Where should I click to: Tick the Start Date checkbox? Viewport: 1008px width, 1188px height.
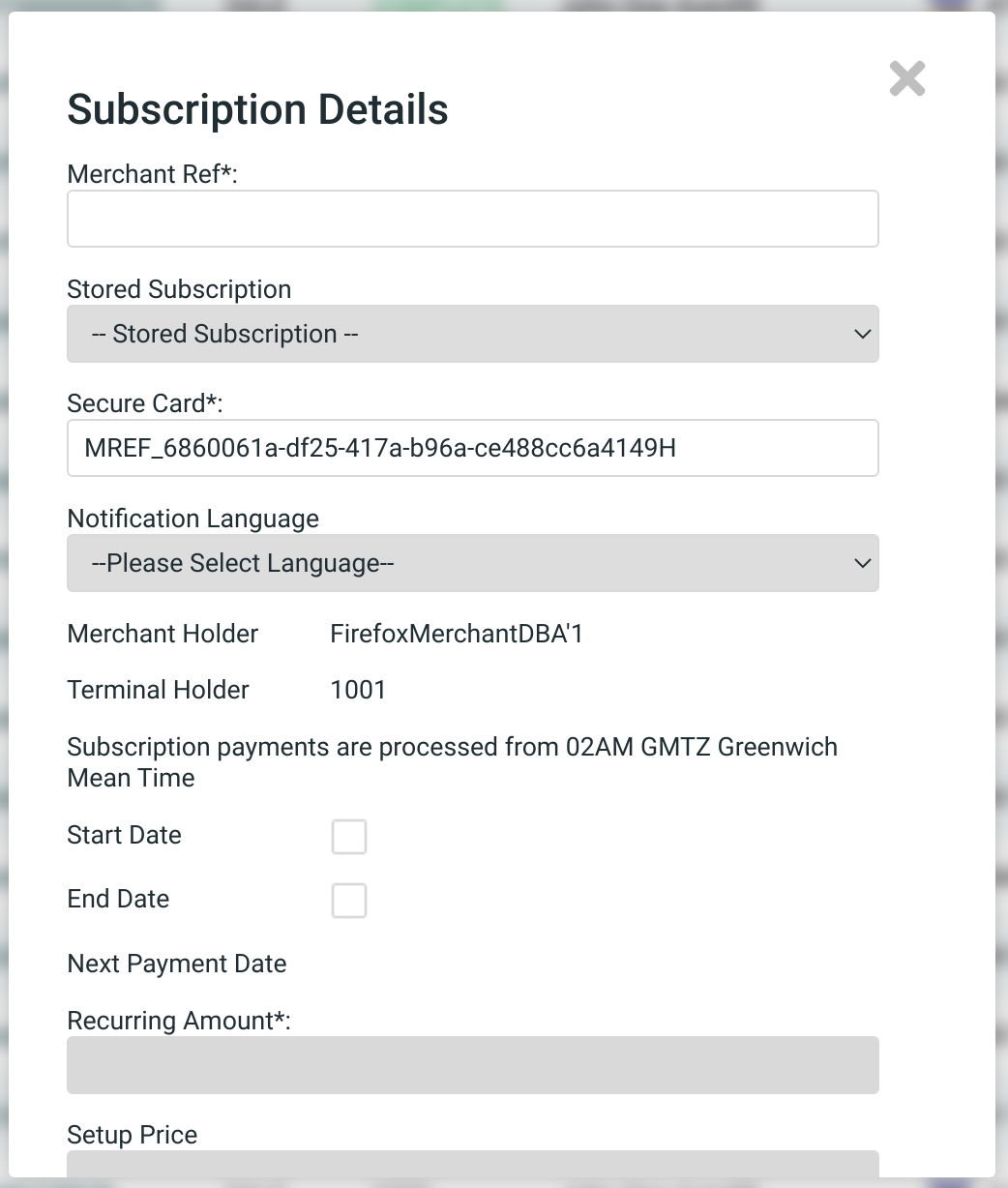(x=349, y=837)
